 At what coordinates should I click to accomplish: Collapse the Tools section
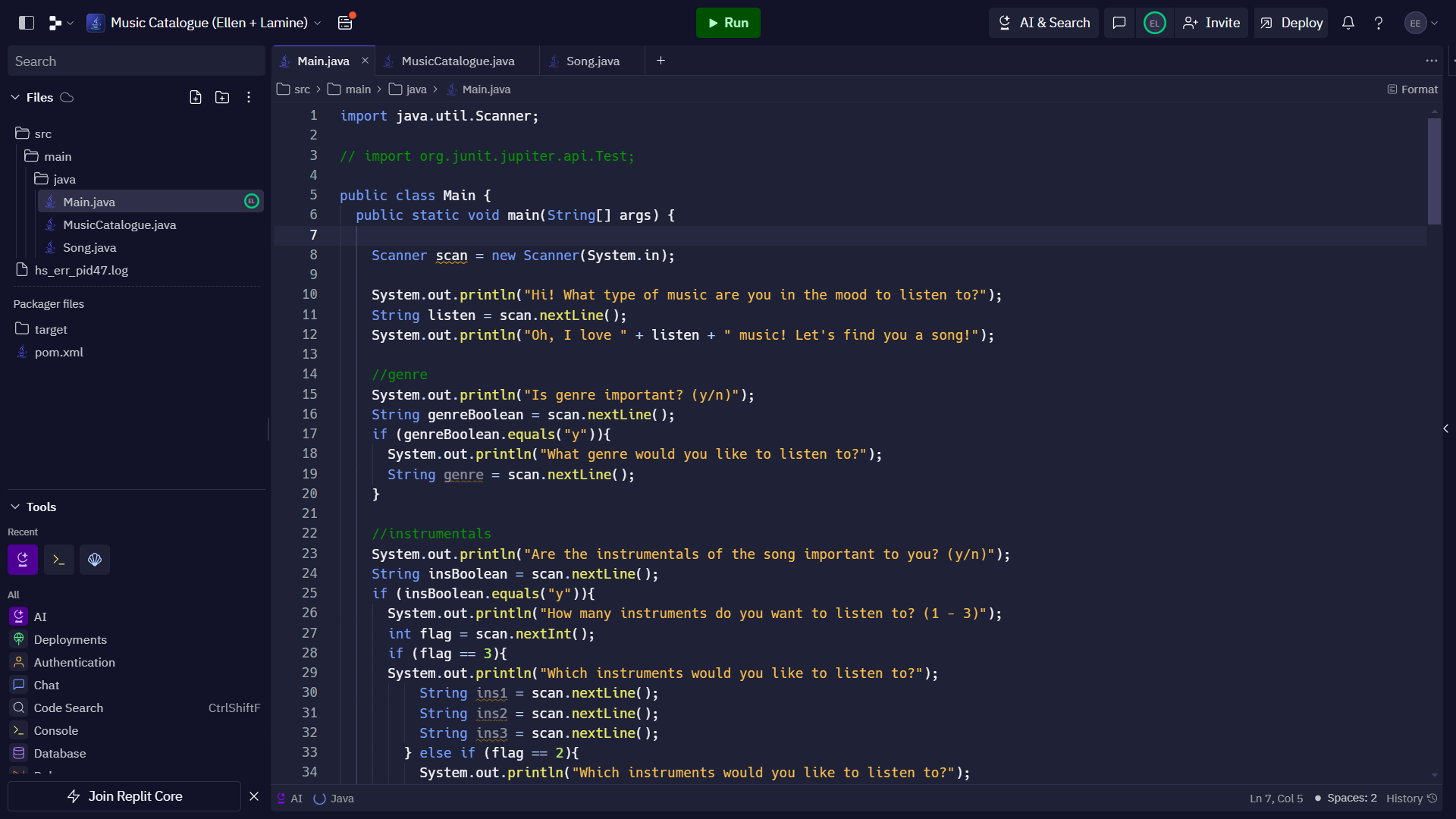[x=15, y=507]
